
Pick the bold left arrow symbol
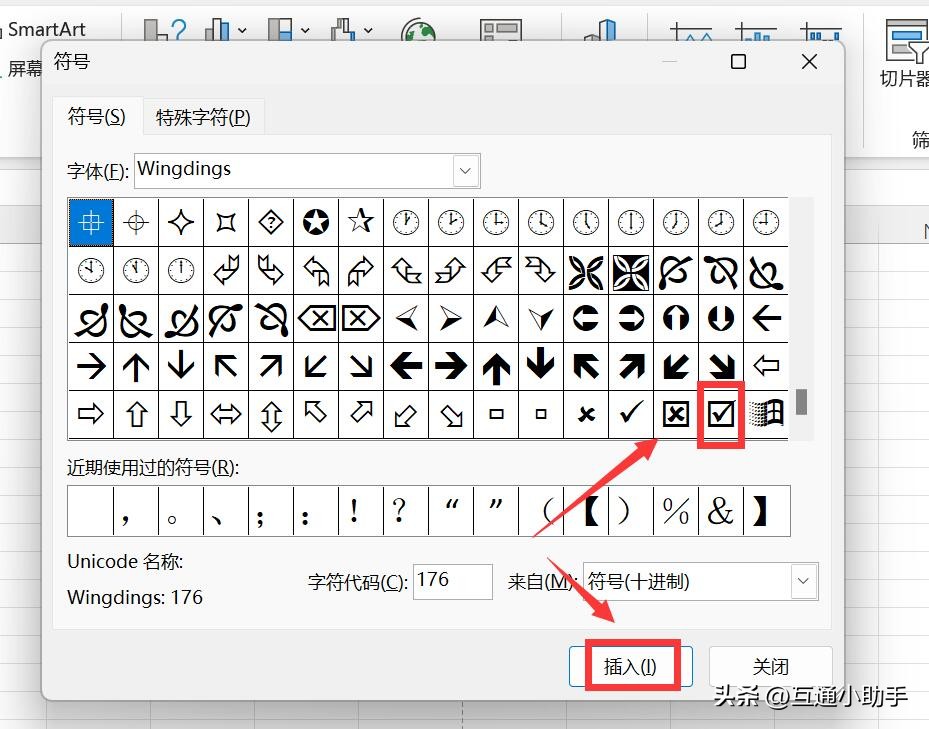tap(406, 366)
